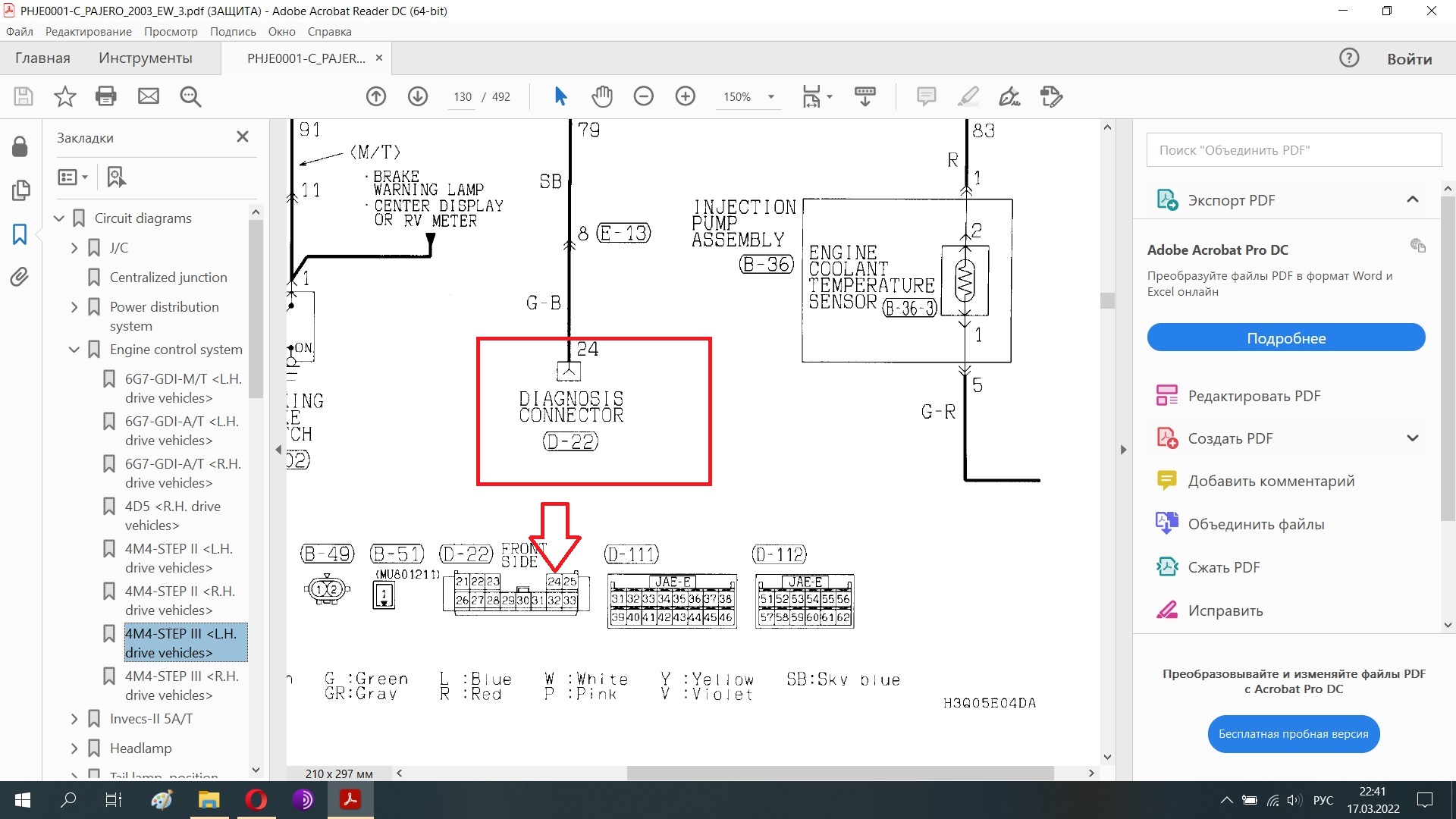
Task: Switch to the Инструменты tab
Action: click(145, 58)
